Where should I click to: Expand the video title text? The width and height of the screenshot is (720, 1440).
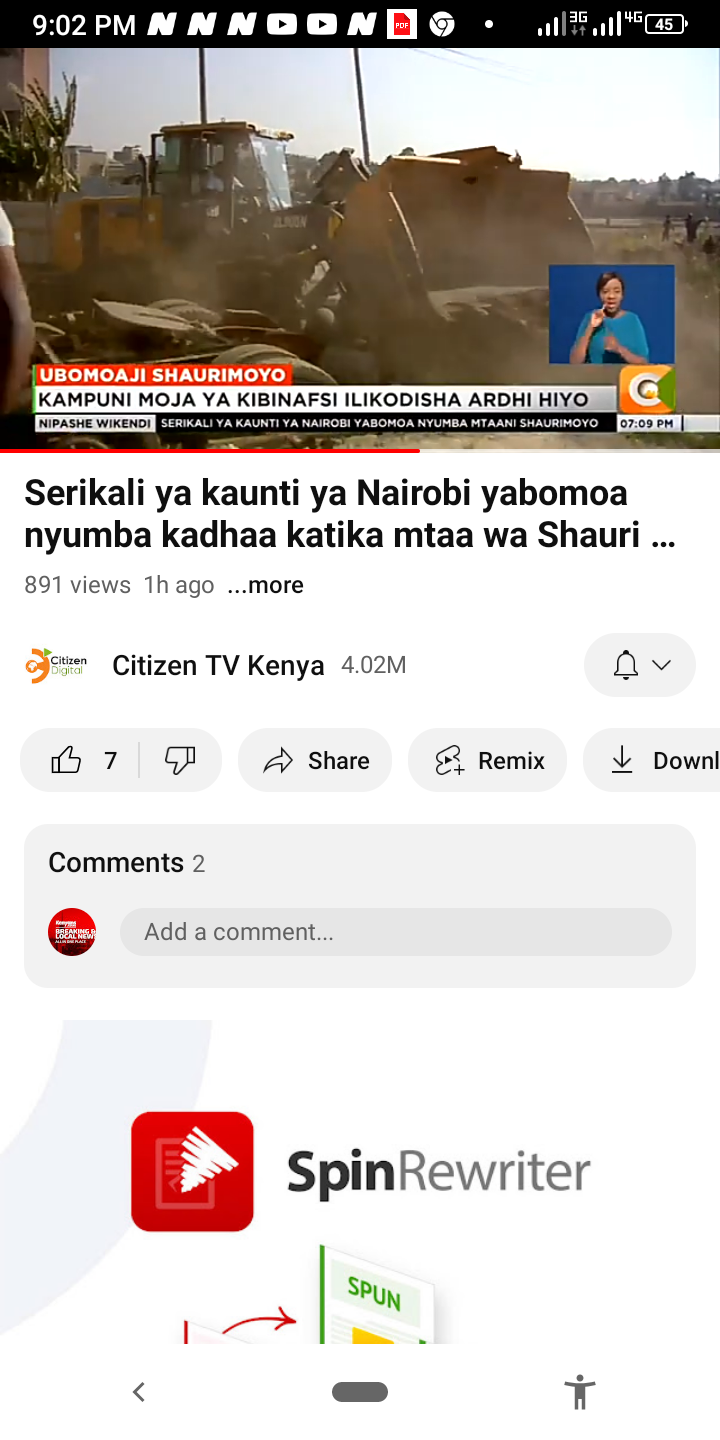tap(350, 514)
